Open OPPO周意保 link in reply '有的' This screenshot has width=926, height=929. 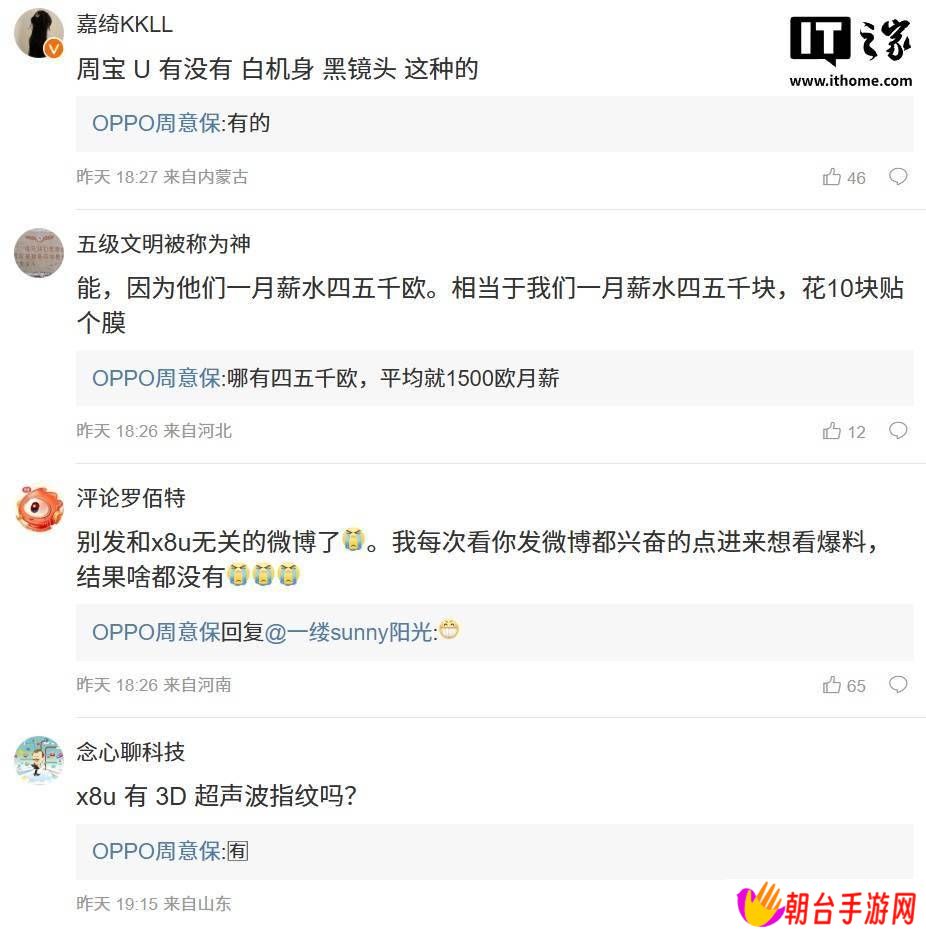(x=156, y=123)
